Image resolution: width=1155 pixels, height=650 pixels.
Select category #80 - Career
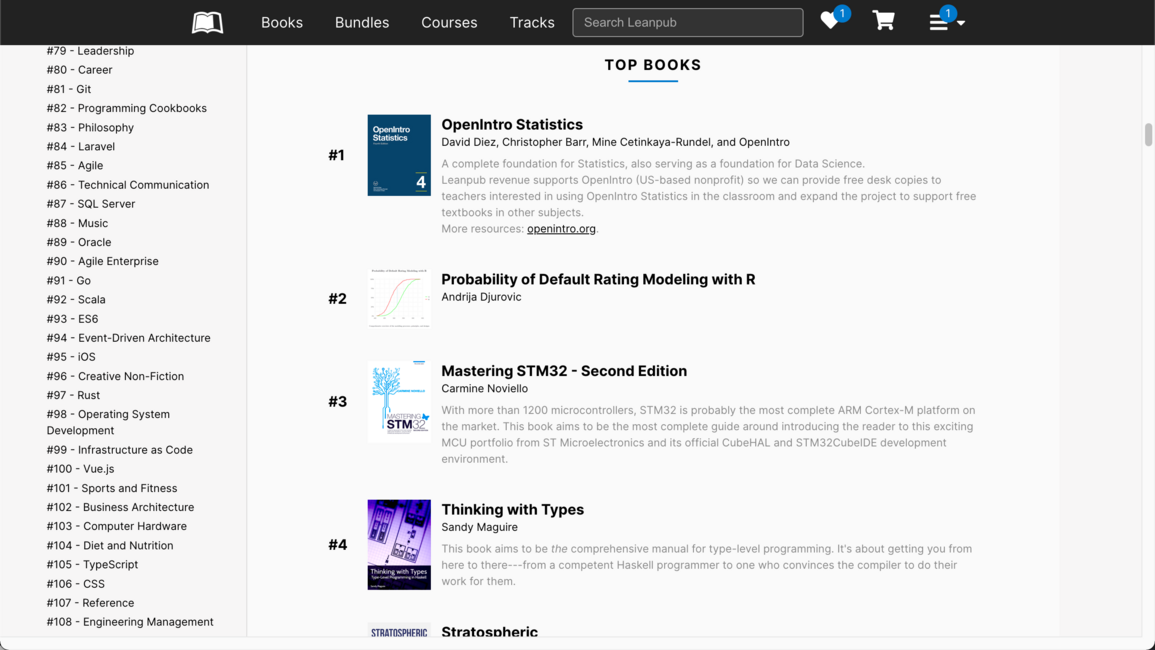coord(80,70)
